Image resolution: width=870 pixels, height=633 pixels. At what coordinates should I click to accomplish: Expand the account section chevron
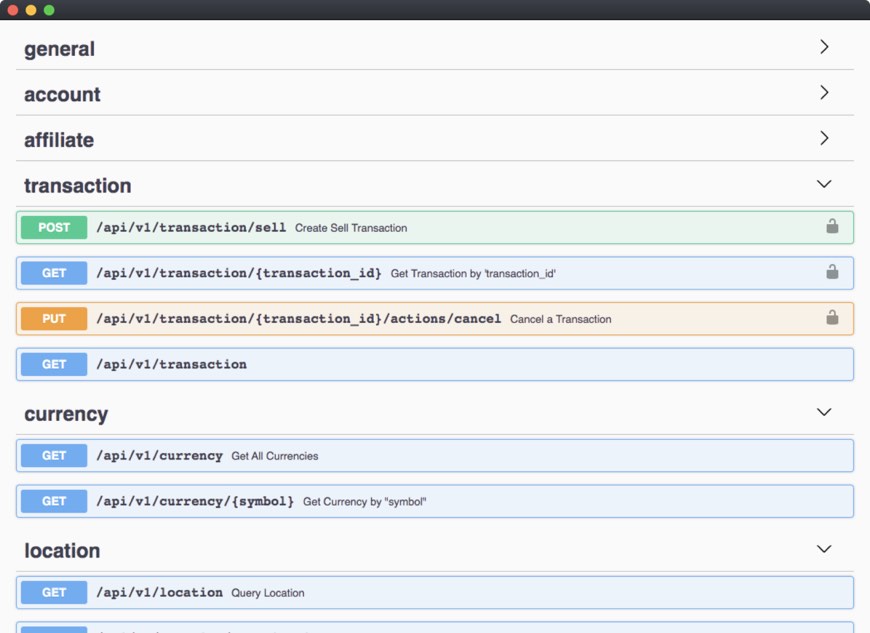[824, 93]
